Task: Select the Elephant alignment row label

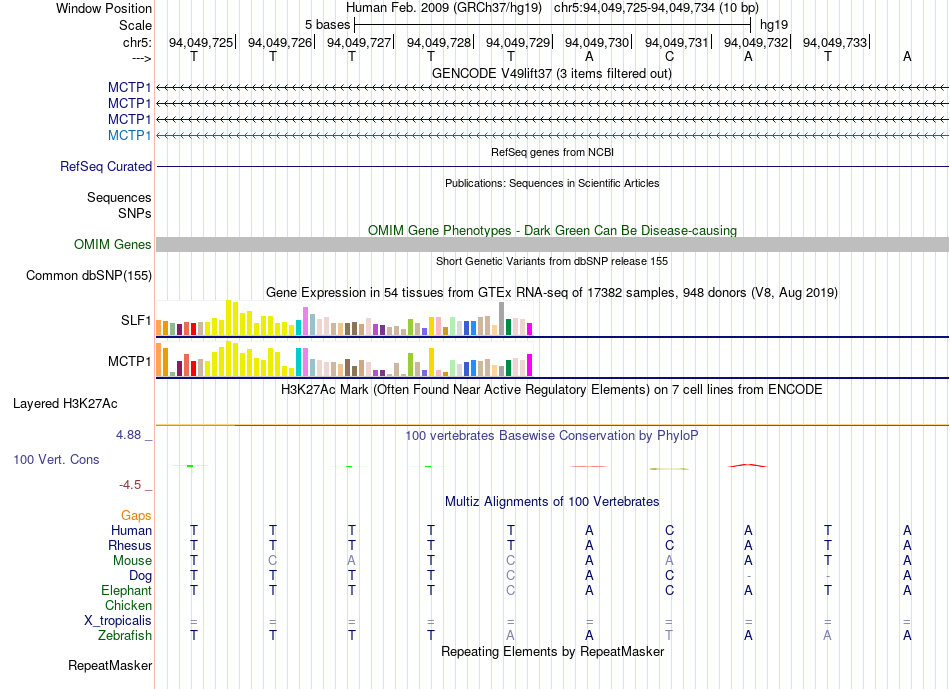Action: (x=127, y=590)
